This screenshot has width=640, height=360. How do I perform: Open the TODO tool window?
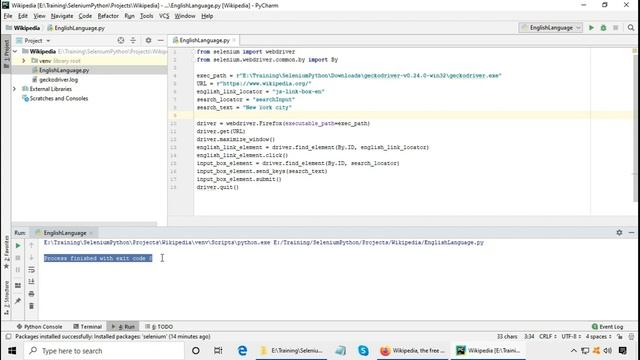point(159,327)
